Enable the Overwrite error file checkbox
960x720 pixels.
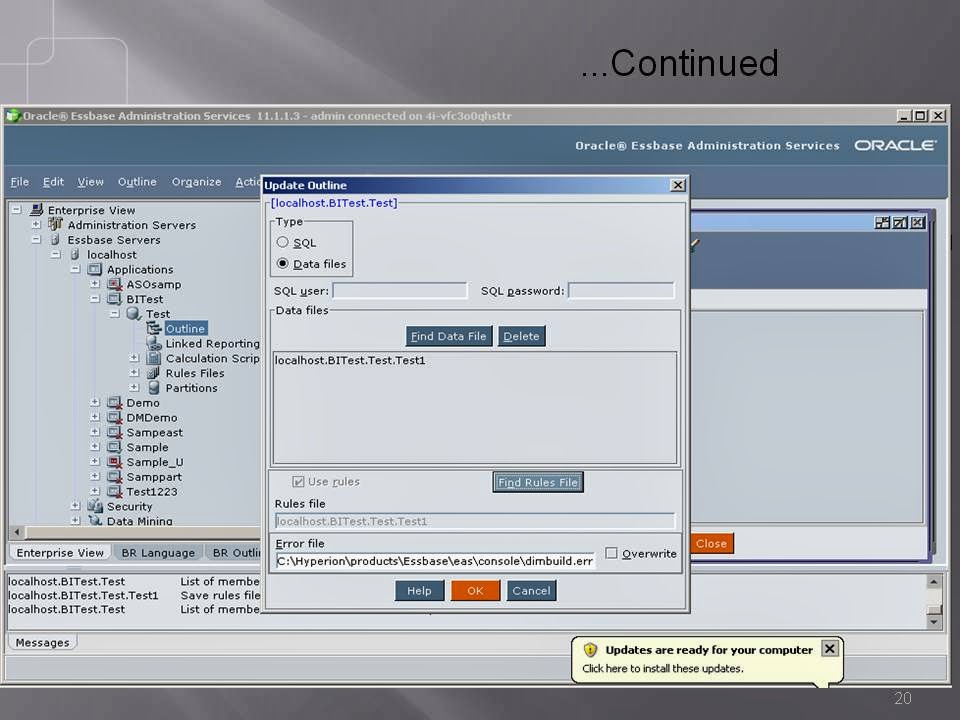coord(611,553)
